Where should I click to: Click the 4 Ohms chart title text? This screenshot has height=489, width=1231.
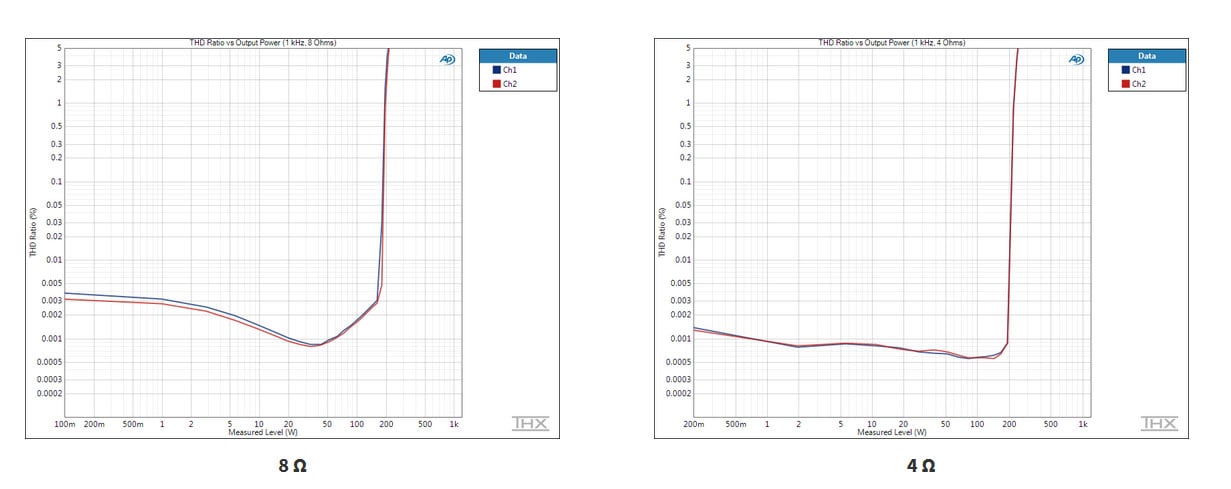pos(892,42)
